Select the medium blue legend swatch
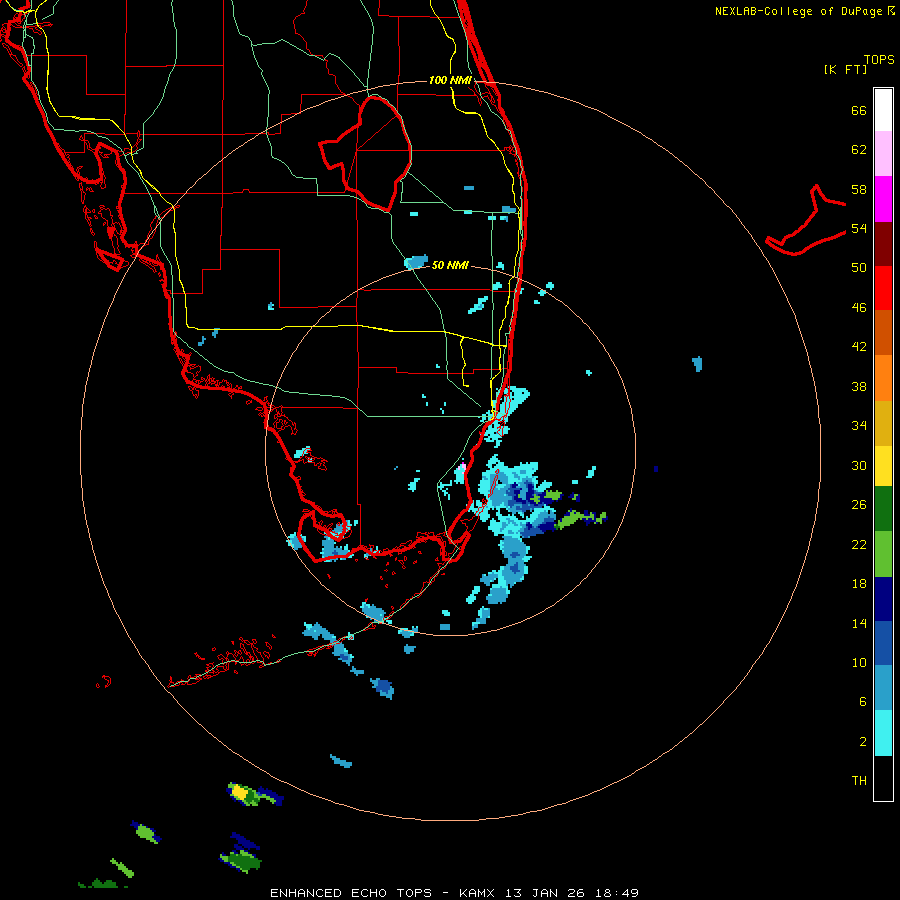 [x=883, y=643]
